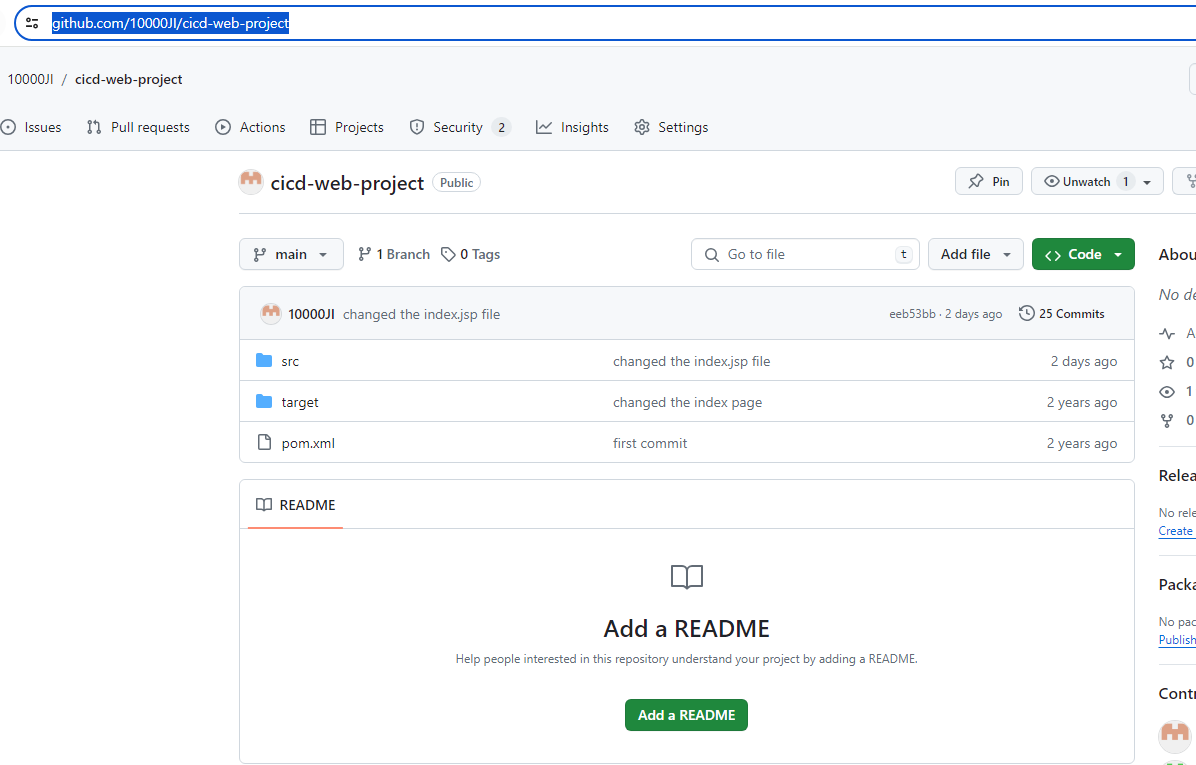1196x765 pixels.
Task: Click the forks icon in About sidebar
Action: pos(1167,420)
